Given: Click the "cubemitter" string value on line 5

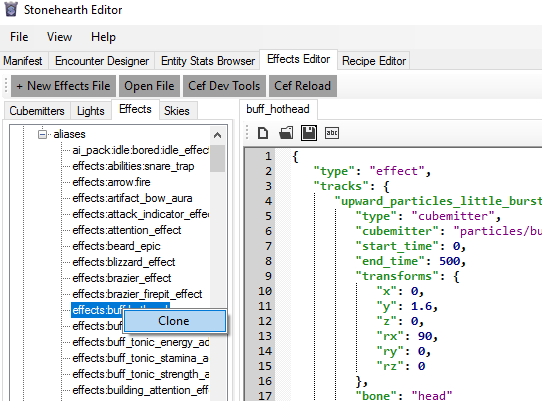Looking at the screenshot, I should coord(453,216).
